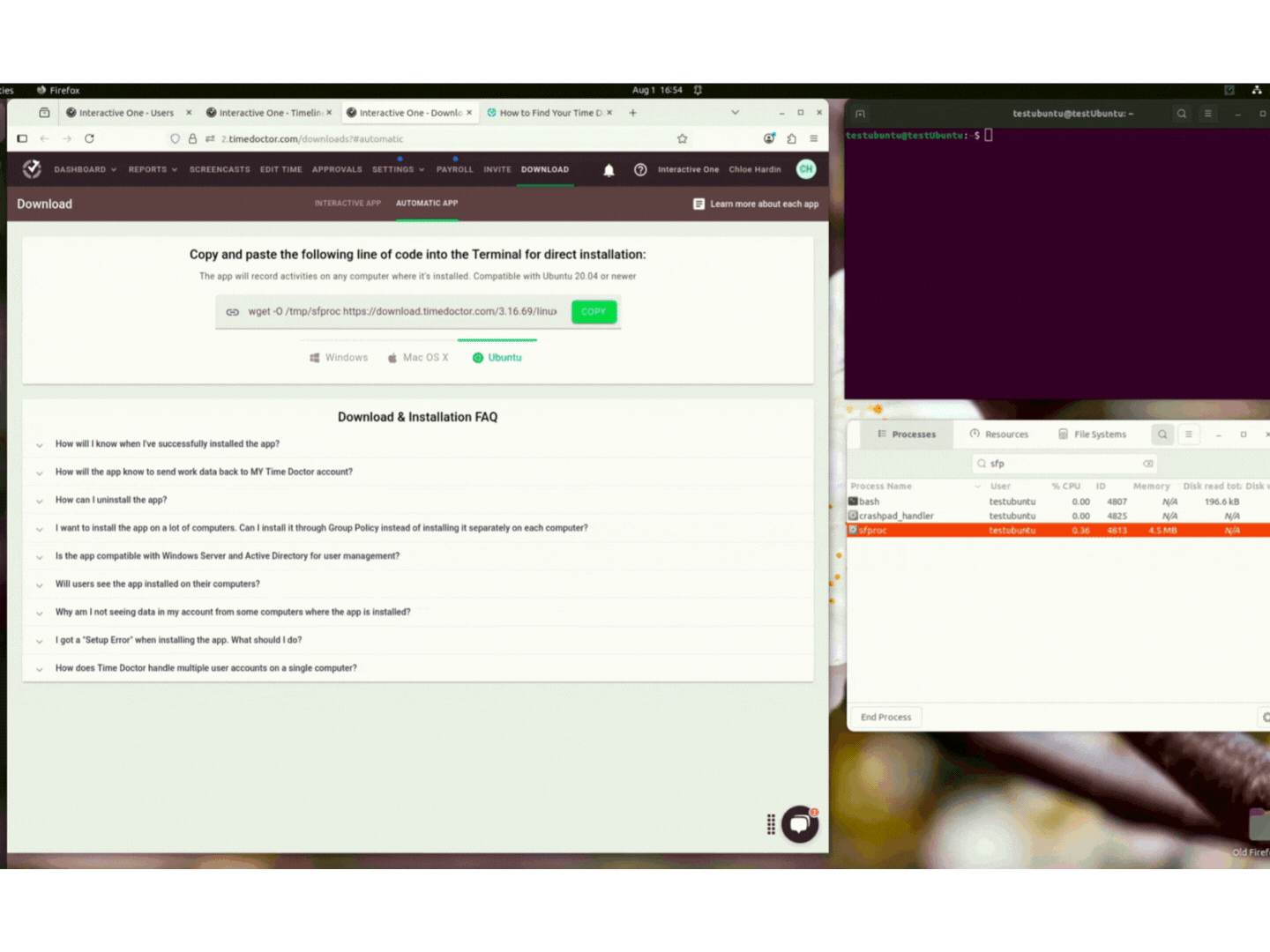Switch to Interactive App tab
The width and height of the screenshot is (1270, 952).
347,204
